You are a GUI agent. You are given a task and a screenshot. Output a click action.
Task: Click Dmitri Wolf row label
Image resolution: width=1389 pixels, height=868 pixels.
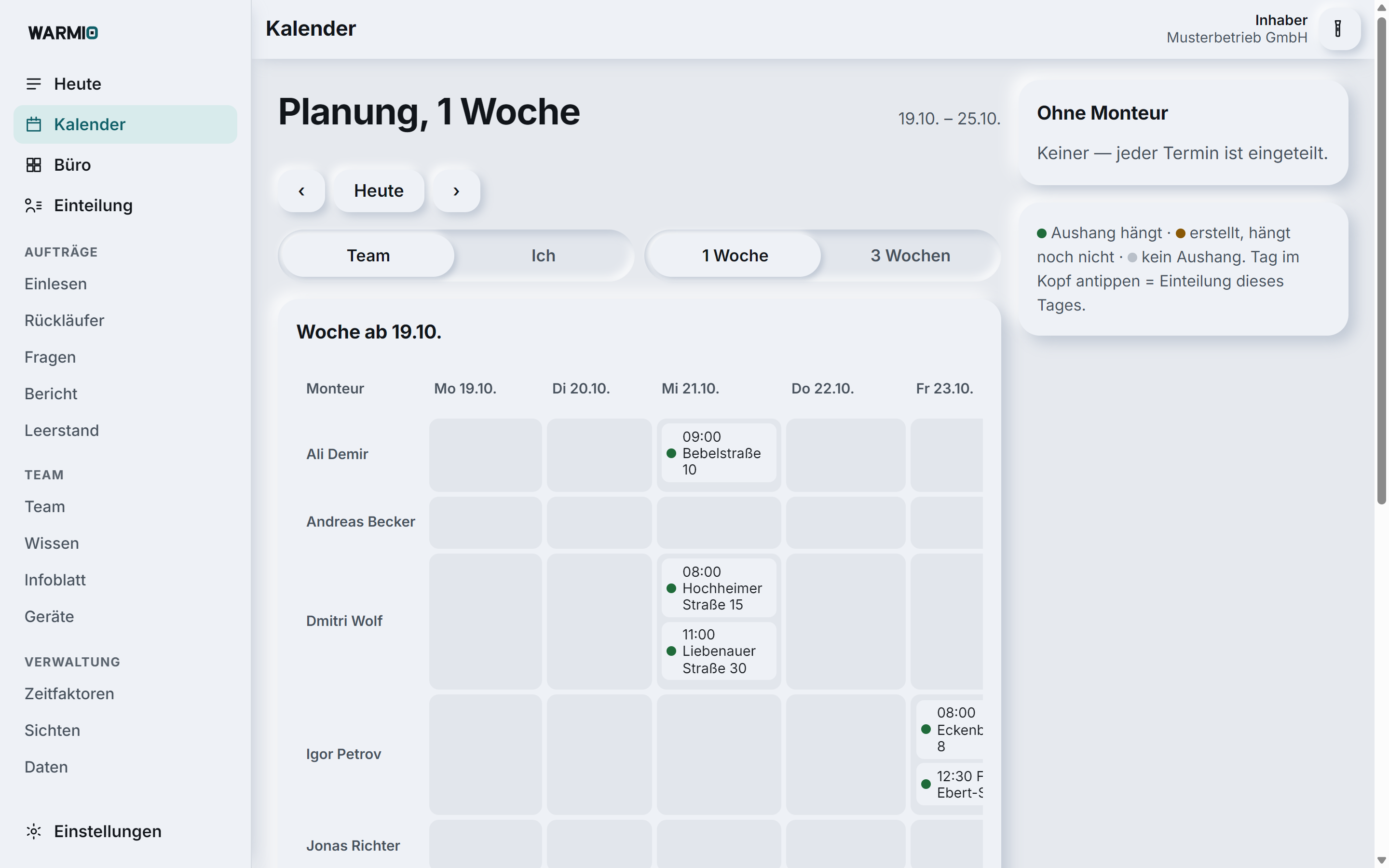(x=344, y=621)
